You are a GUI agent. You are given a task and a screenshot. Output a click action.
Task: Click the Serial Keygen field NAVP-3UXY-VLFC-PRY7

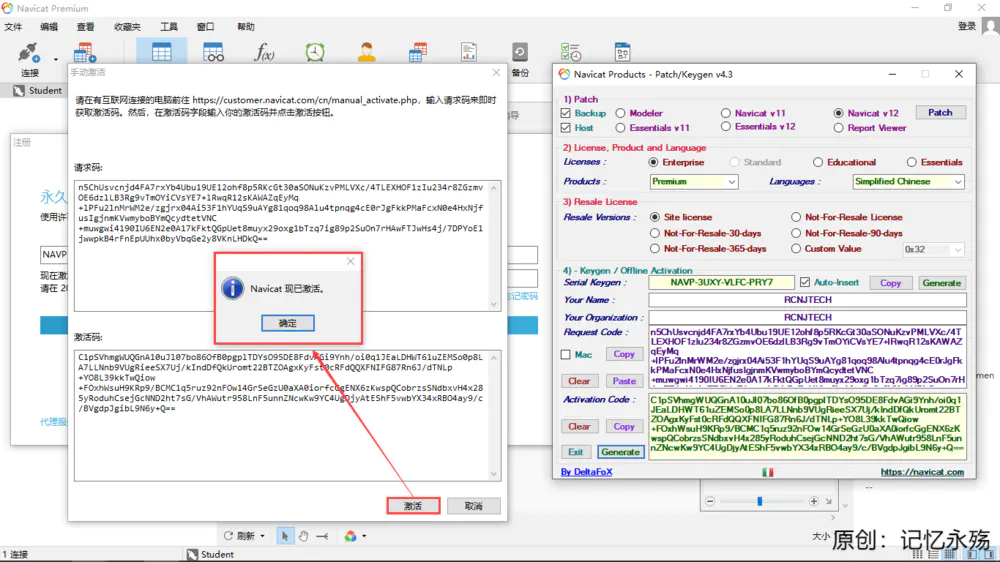point(721,282)
